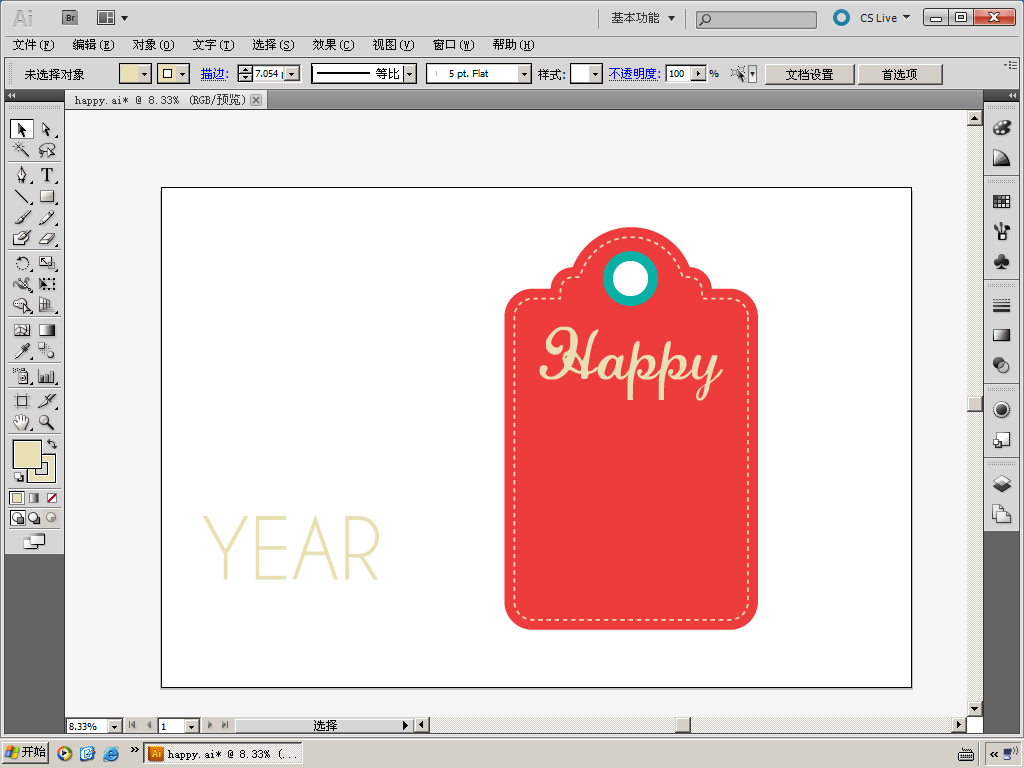Switch to Draw Behind mode
This screenshot has width=1024, height=768.
click(x=34, y=518)
